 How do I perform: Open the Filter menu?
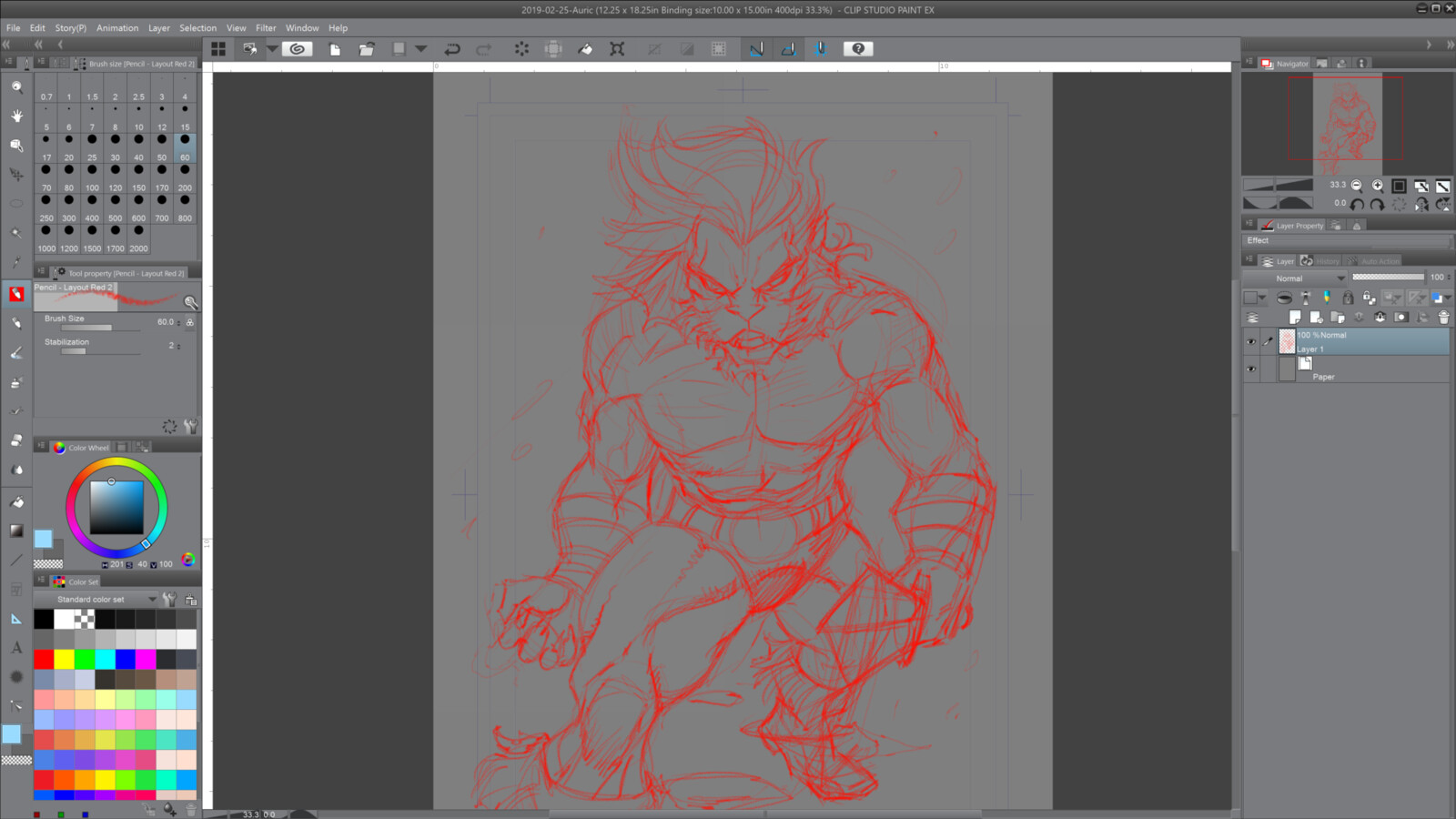[x=266, y=28]
